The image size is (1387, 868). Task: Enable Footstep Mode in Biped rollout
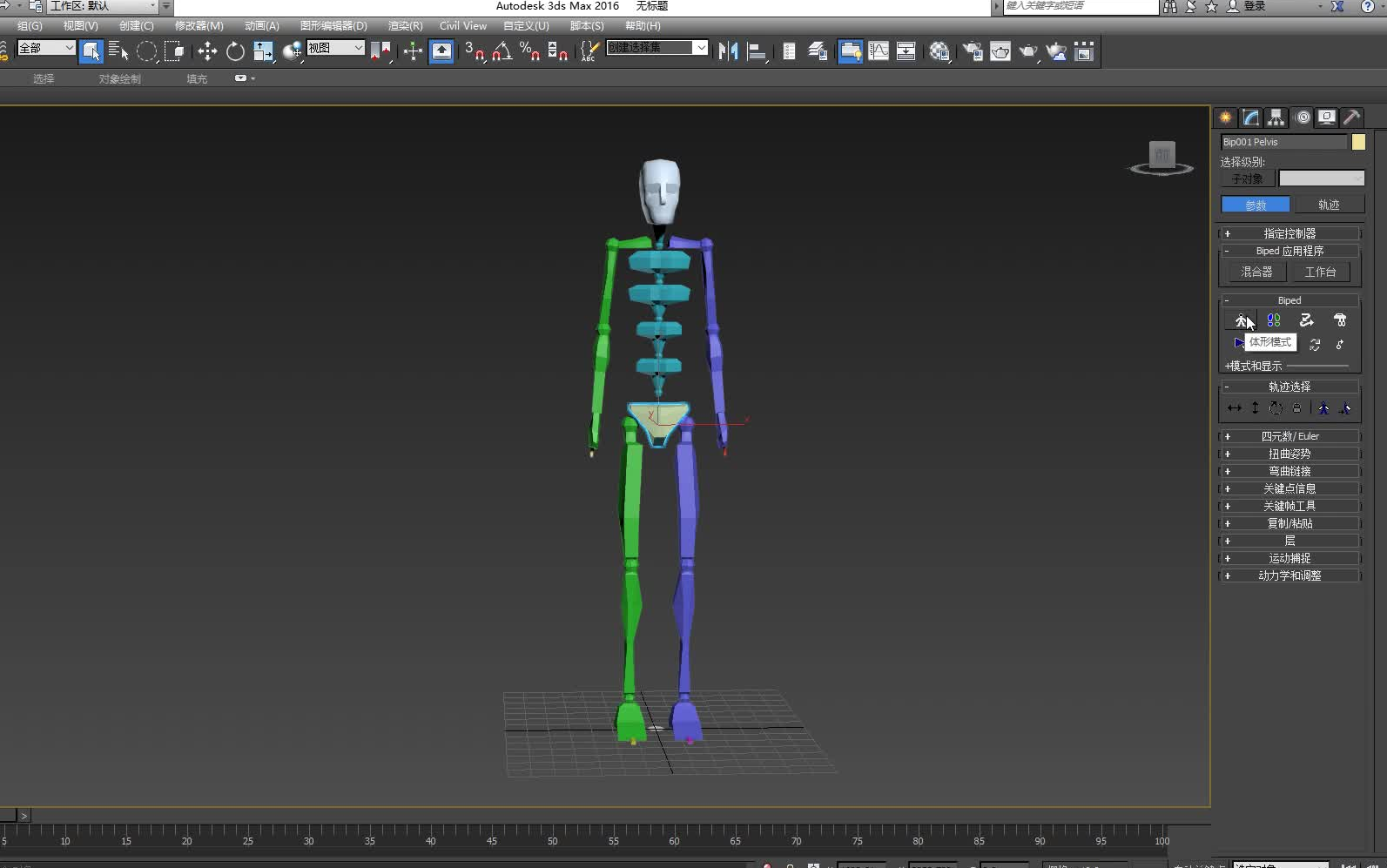tap(1274, 320)
